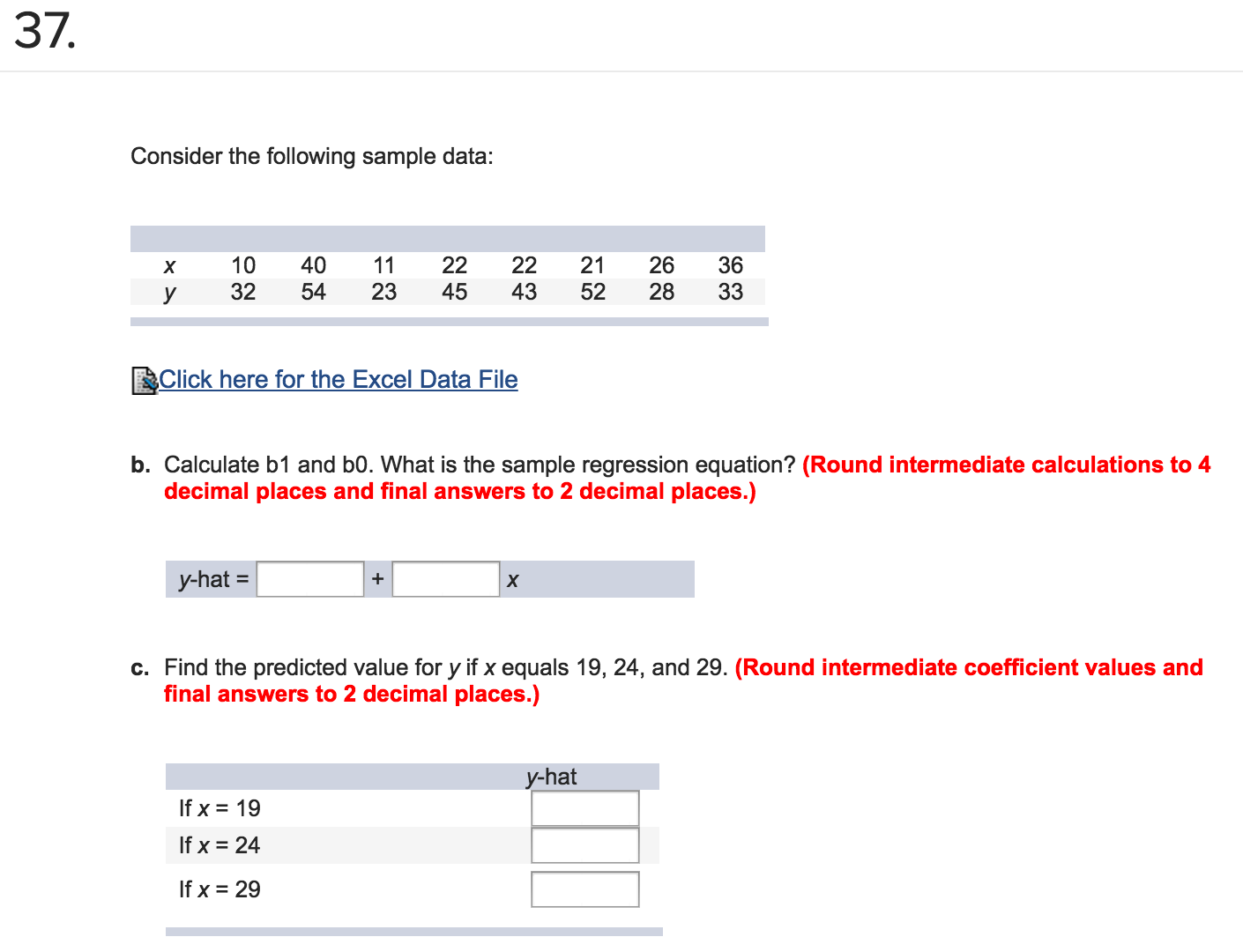The image size is (1243, 952).
Task: Click the y-hat answer box for x = 24
Action: coord(584,845)
